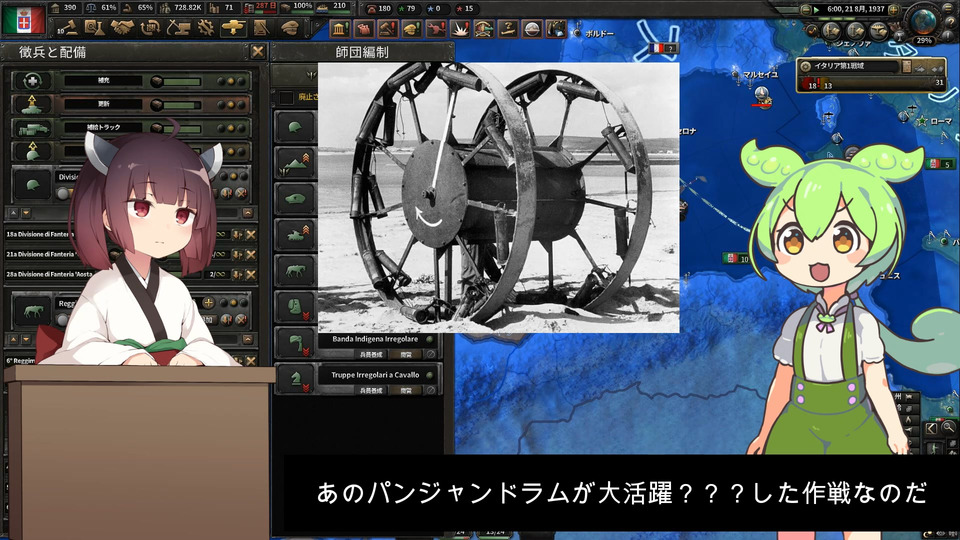Viewport: 960px width, 540px height.
Task: Collapse cavalry Regg list with rightmost chevron
Action: [x=248, y=339]
